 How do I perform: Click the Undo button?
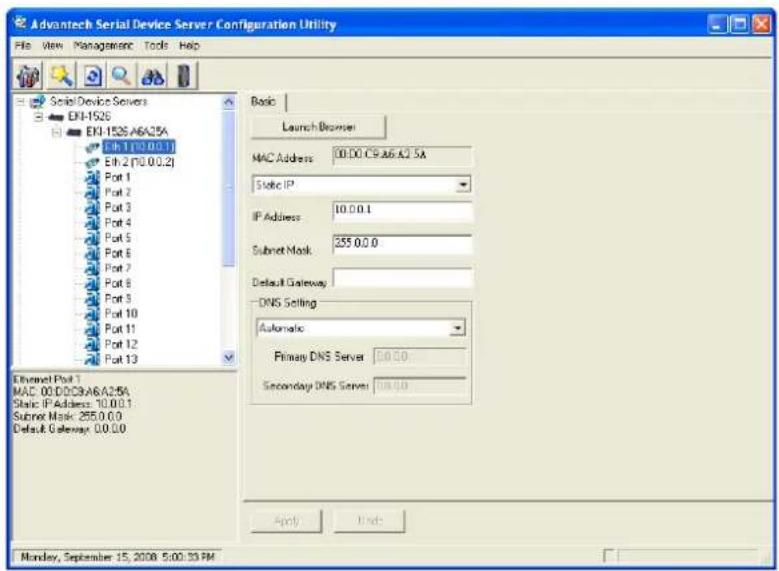pos(370,521)
